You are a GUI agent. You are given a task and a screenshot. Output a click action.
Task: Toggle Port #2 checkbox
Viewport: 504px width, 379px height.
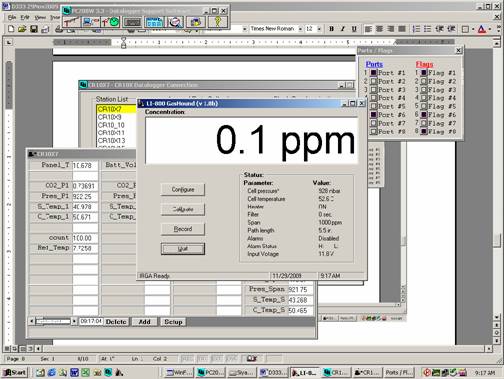pyautogui.click(x=373, y=81)
